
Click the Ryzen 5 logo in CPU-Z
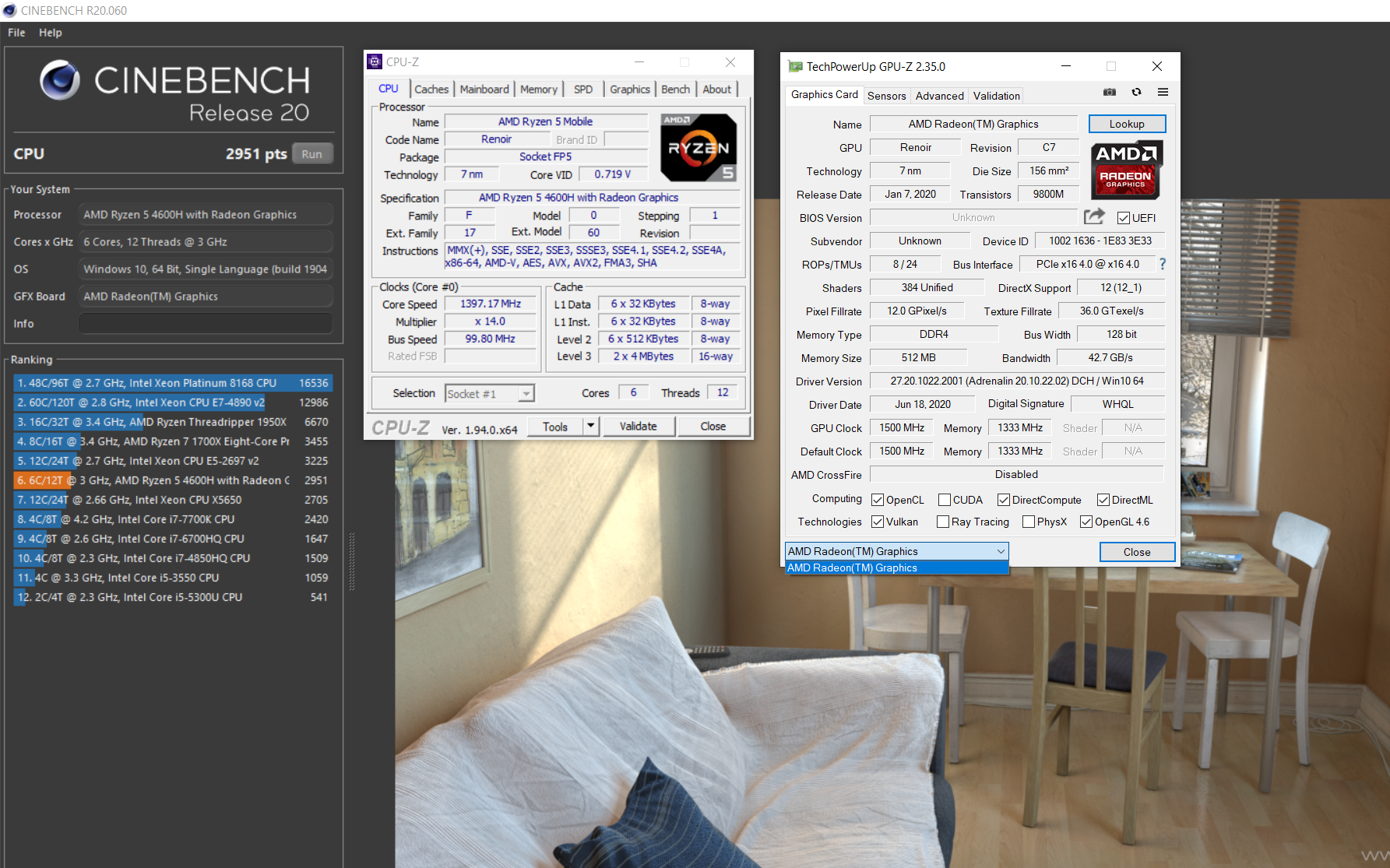click(698, 148)
